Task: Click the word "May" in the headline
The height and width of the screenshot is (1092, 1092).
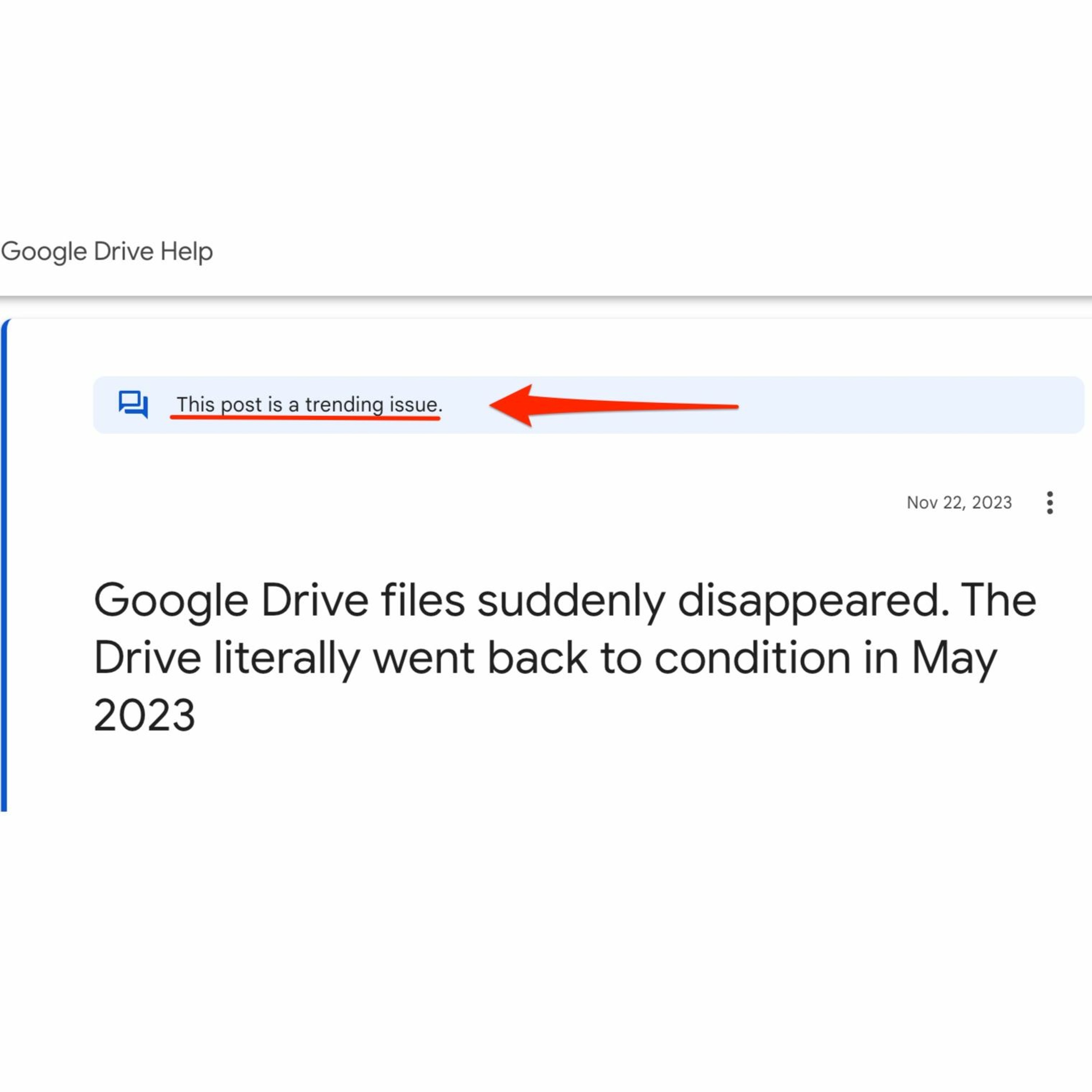Action: click(954, 658)
